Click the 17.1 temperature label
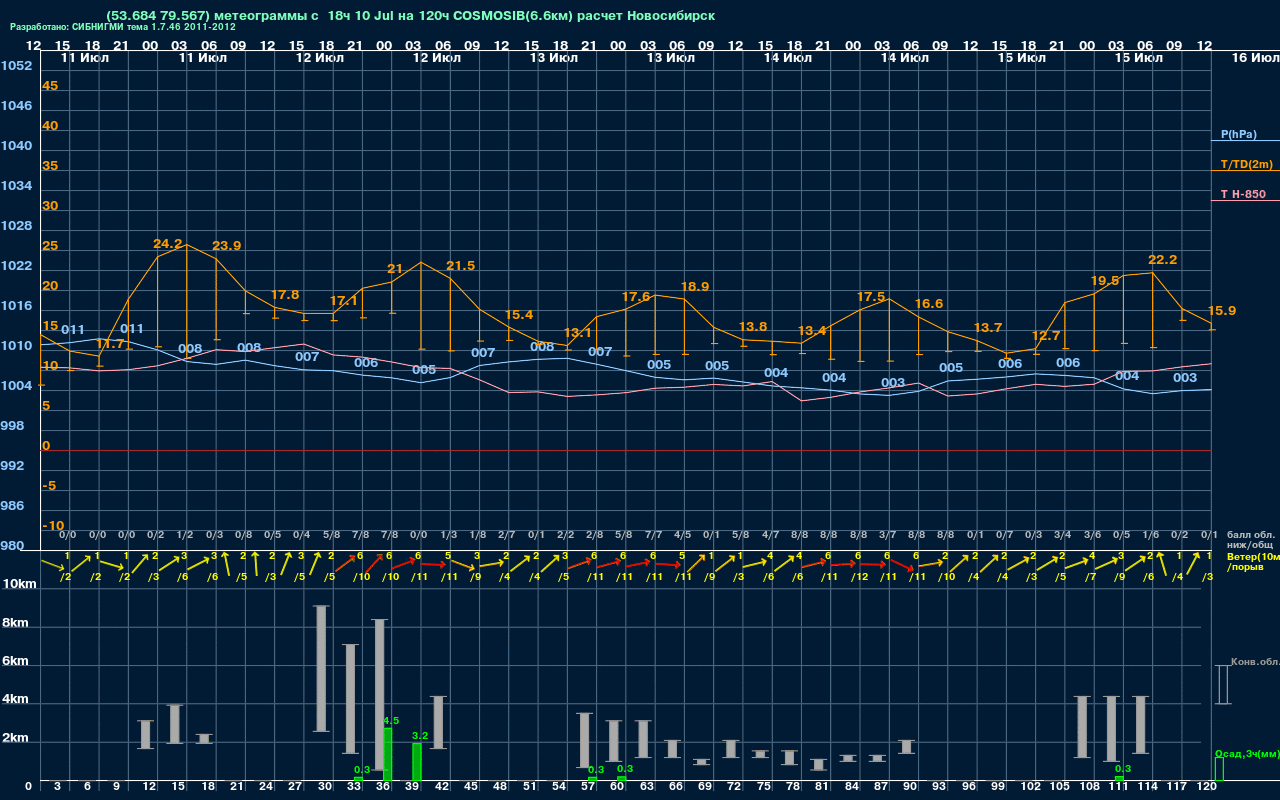The width and height of the screenshot is (1280, 800). tap(344, 300)
